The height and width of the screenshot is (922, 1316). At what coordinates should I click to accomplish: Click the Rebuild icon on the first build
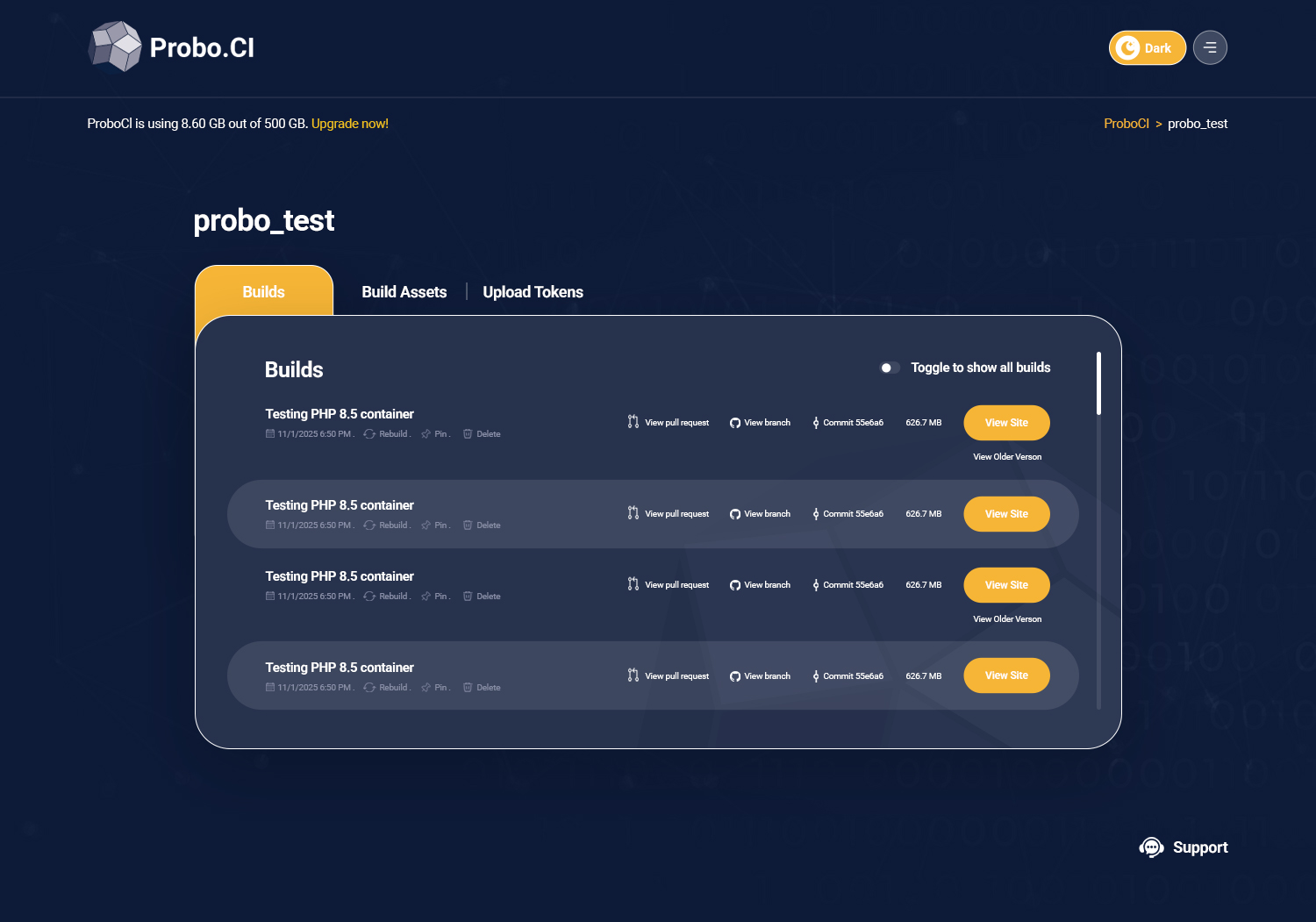(x=369, y=433)
